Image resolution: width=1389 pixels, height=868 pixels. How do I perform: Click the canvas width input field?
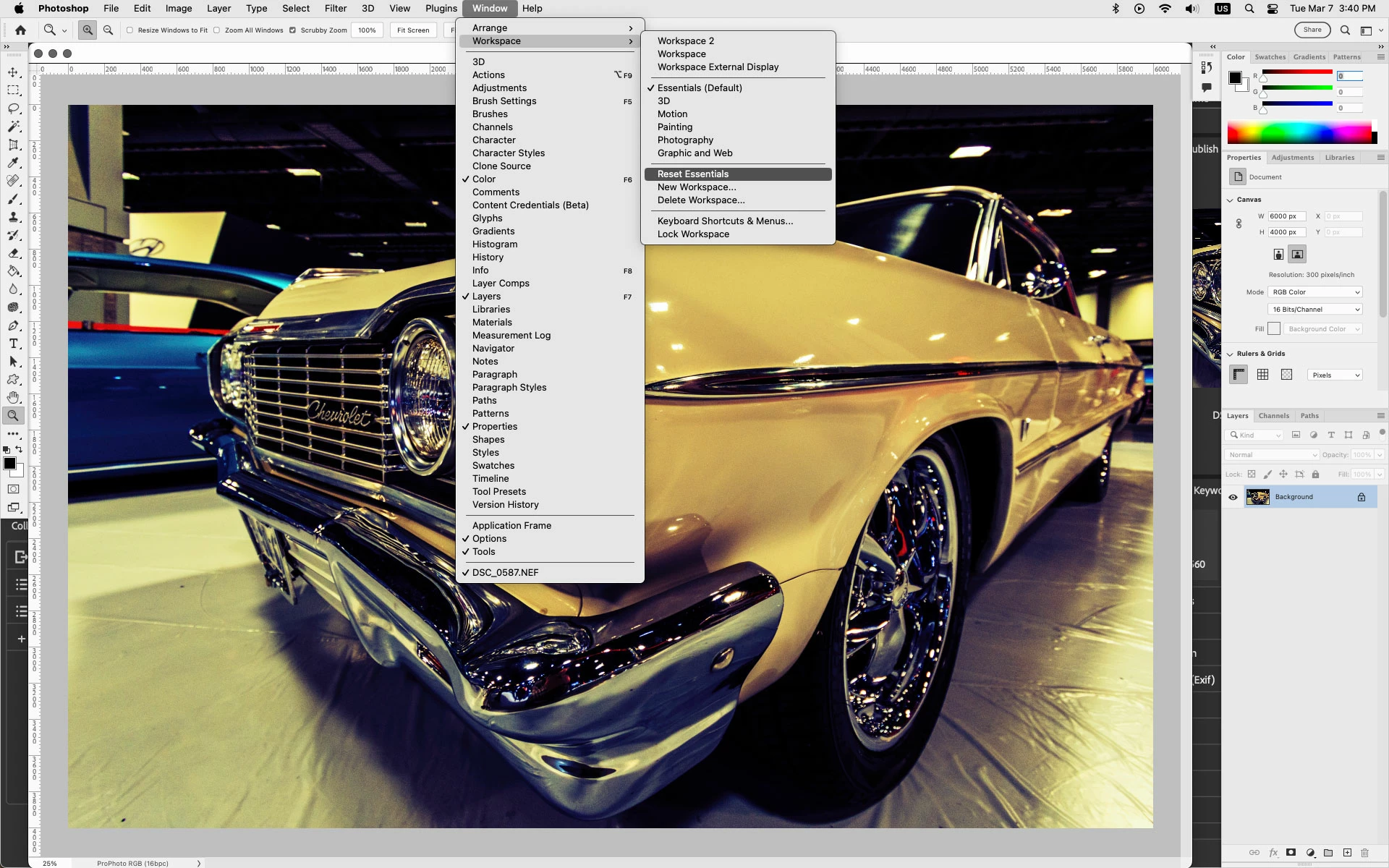tap(1286, 216)
